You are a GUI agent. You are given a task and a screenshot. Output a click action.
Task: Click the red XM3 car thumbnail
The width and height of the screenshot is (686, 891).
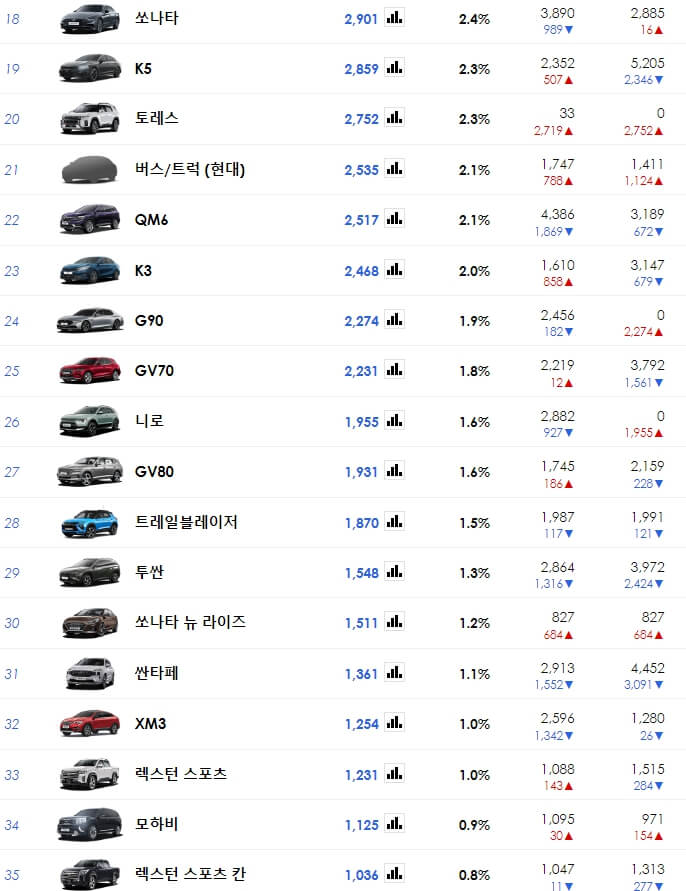90,723
